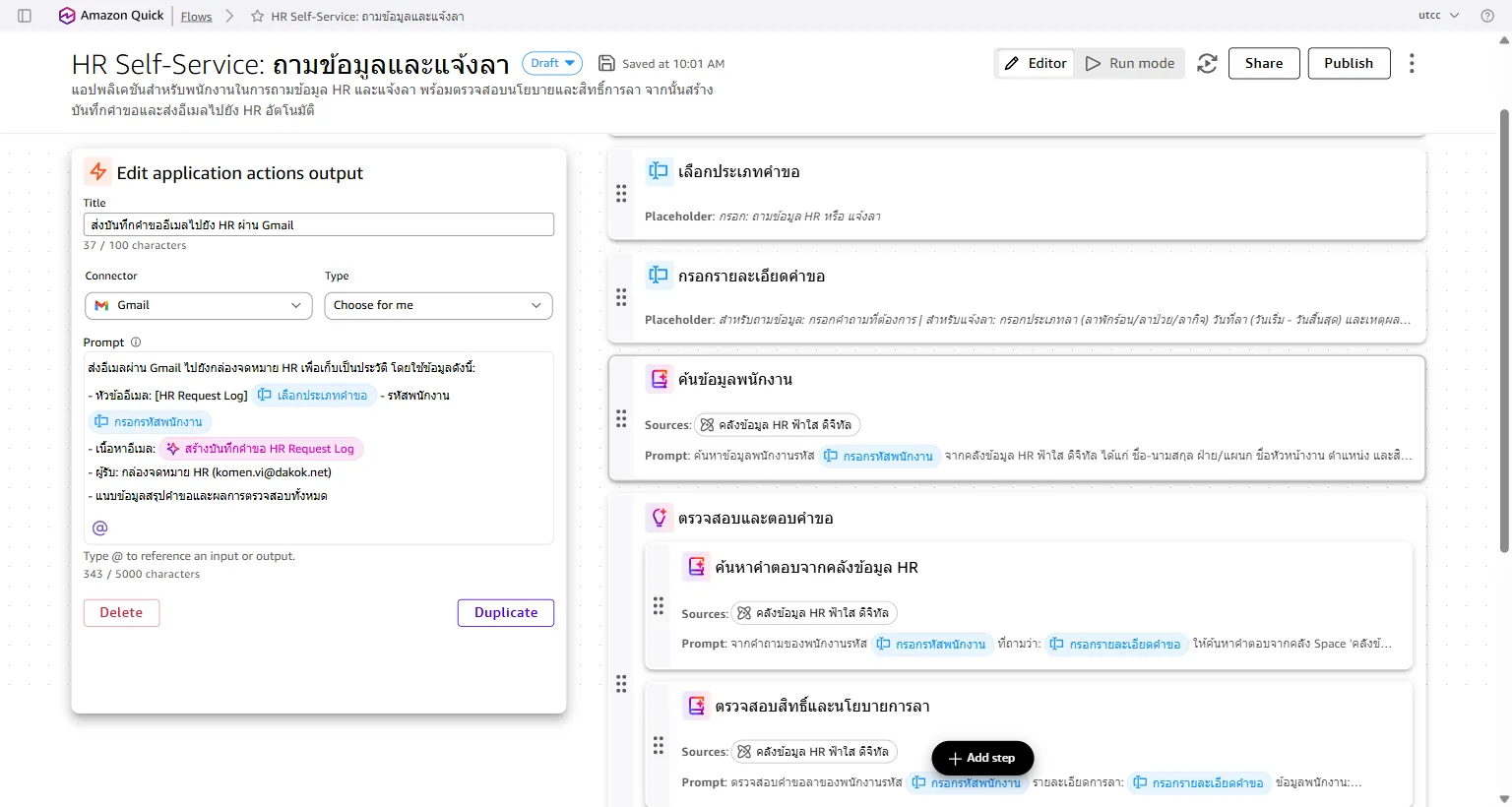Switch to Run mode

1130,63
